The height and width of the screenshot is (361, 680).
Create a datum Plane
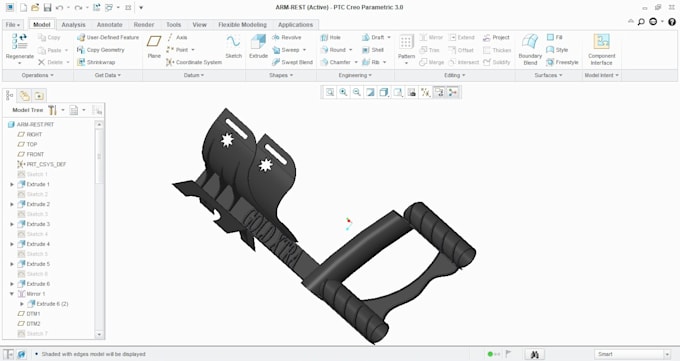tap(154, 46)
